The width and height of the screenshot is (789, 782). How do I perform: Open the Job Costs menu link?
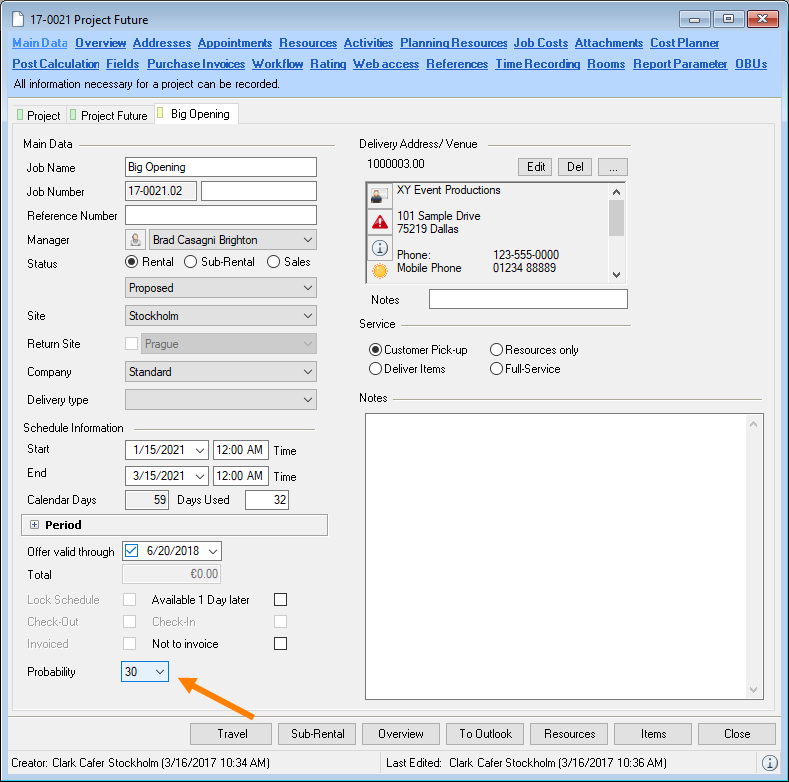click(x=540, y=43)
